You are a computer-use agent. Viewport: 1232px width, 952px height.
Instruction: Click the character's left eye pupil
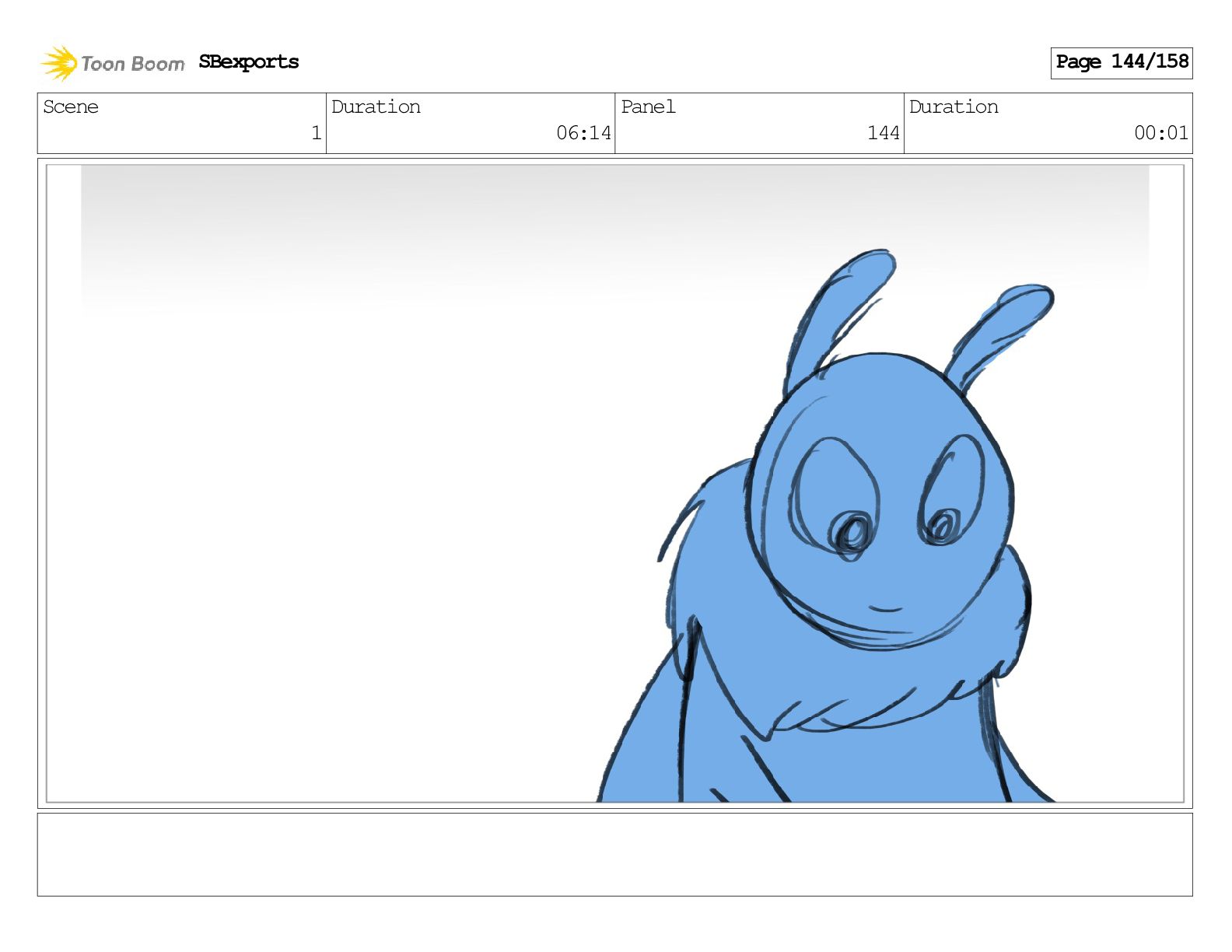(x=852, y=534)
